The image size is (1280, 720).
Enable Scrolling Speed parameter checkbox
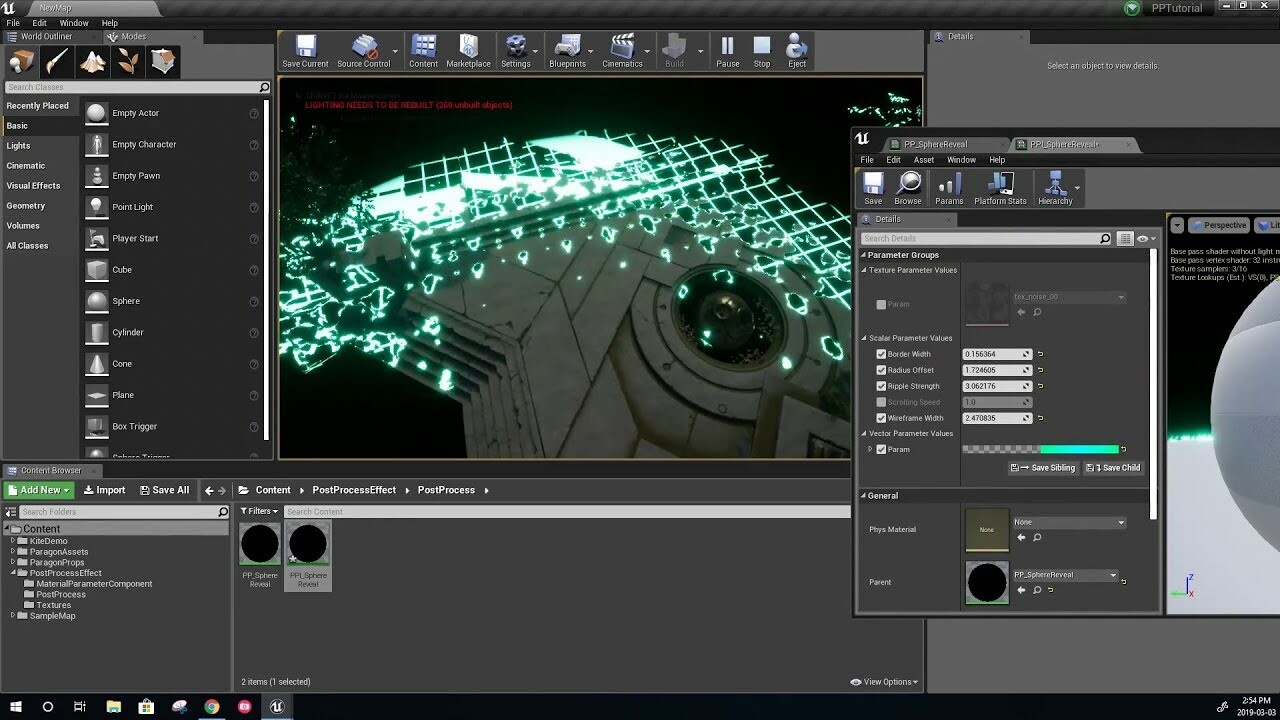coord(881,402)
